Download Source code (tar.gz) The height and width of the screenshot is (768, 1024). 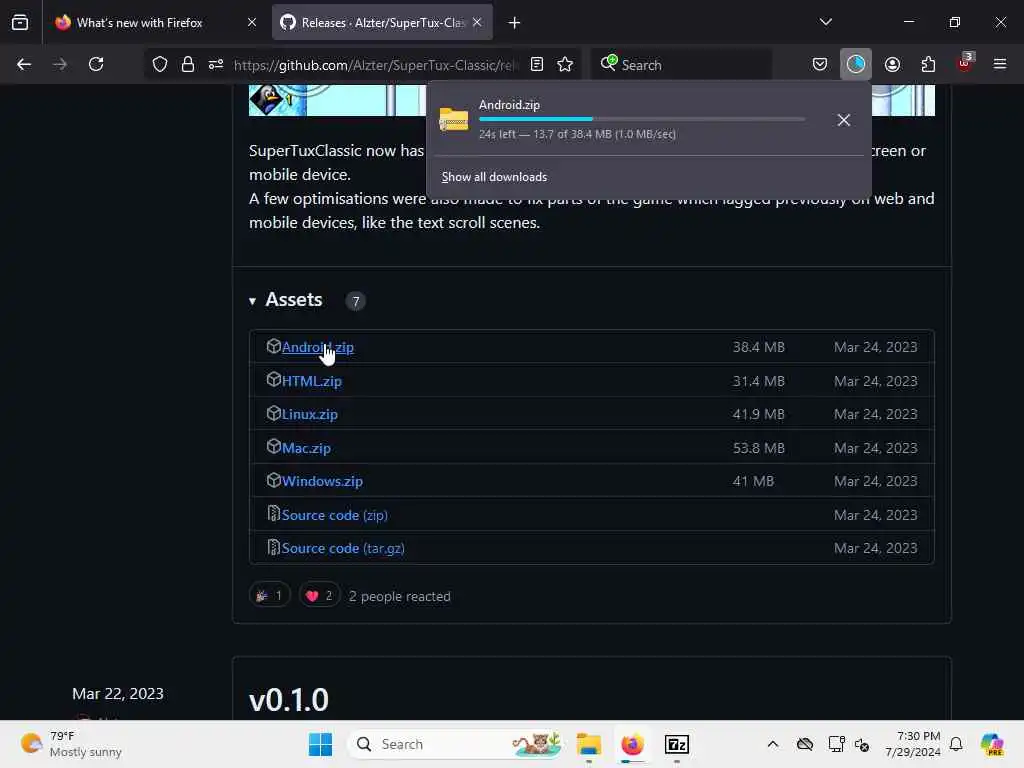pos(344,549)
